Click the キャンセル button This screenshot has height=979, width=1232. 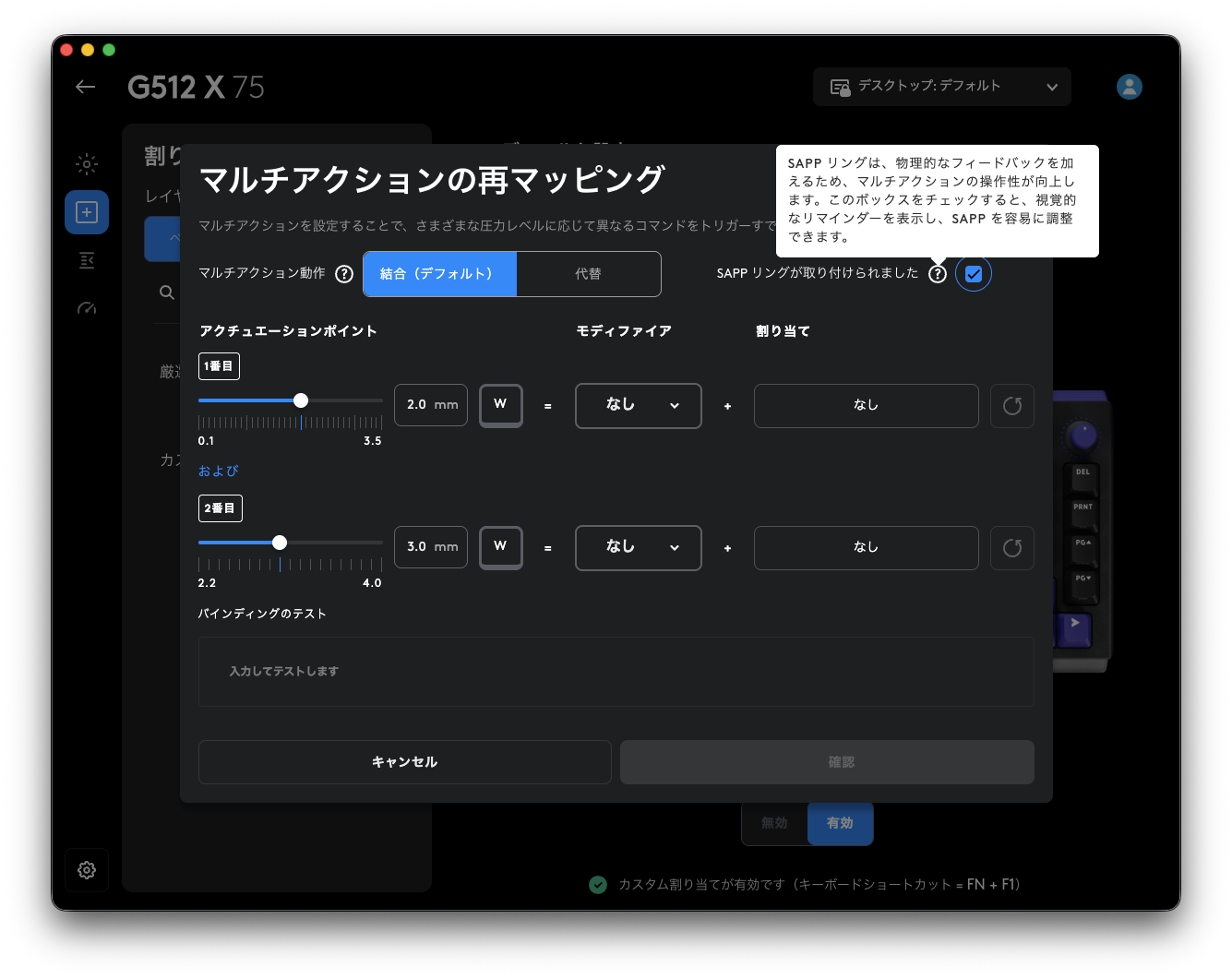pos(405,762)
